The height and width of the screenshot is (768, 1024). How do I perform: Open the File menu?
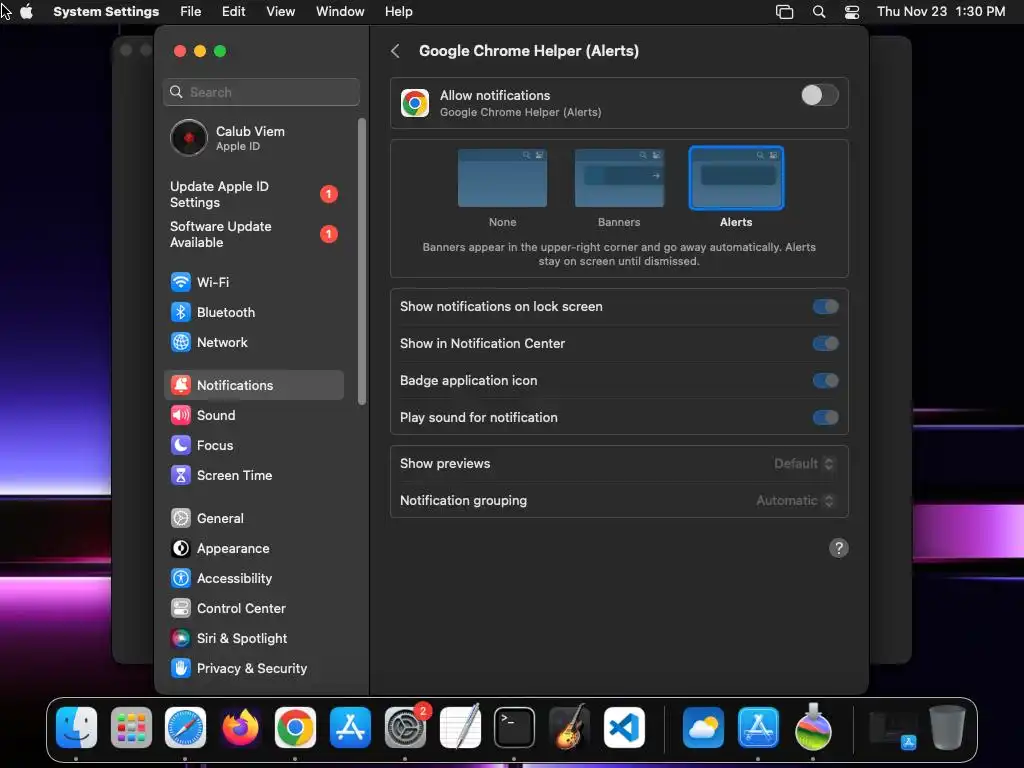coord(191,12)
